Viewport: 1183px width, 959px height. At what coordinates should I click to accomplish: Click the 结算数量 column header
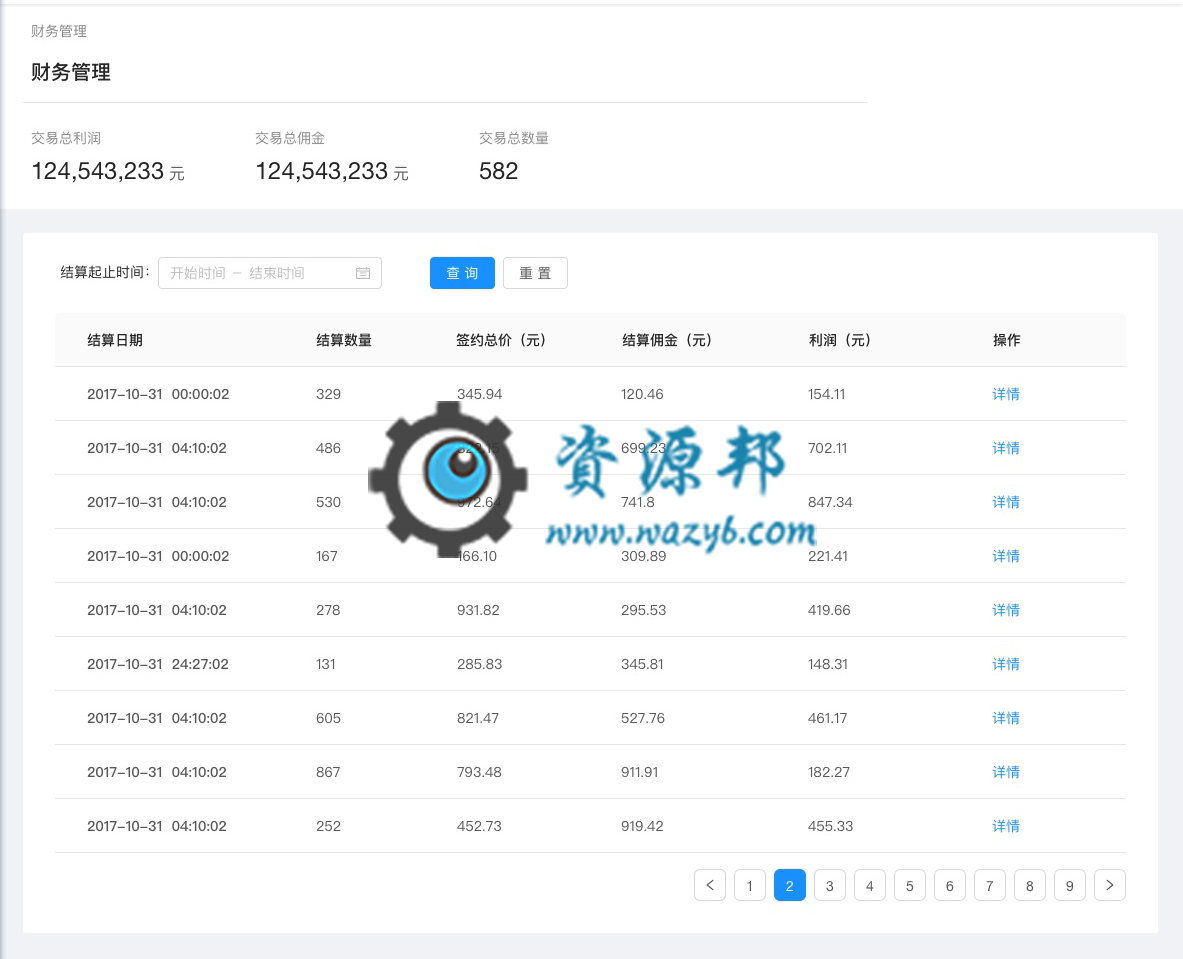click(344, 340)
